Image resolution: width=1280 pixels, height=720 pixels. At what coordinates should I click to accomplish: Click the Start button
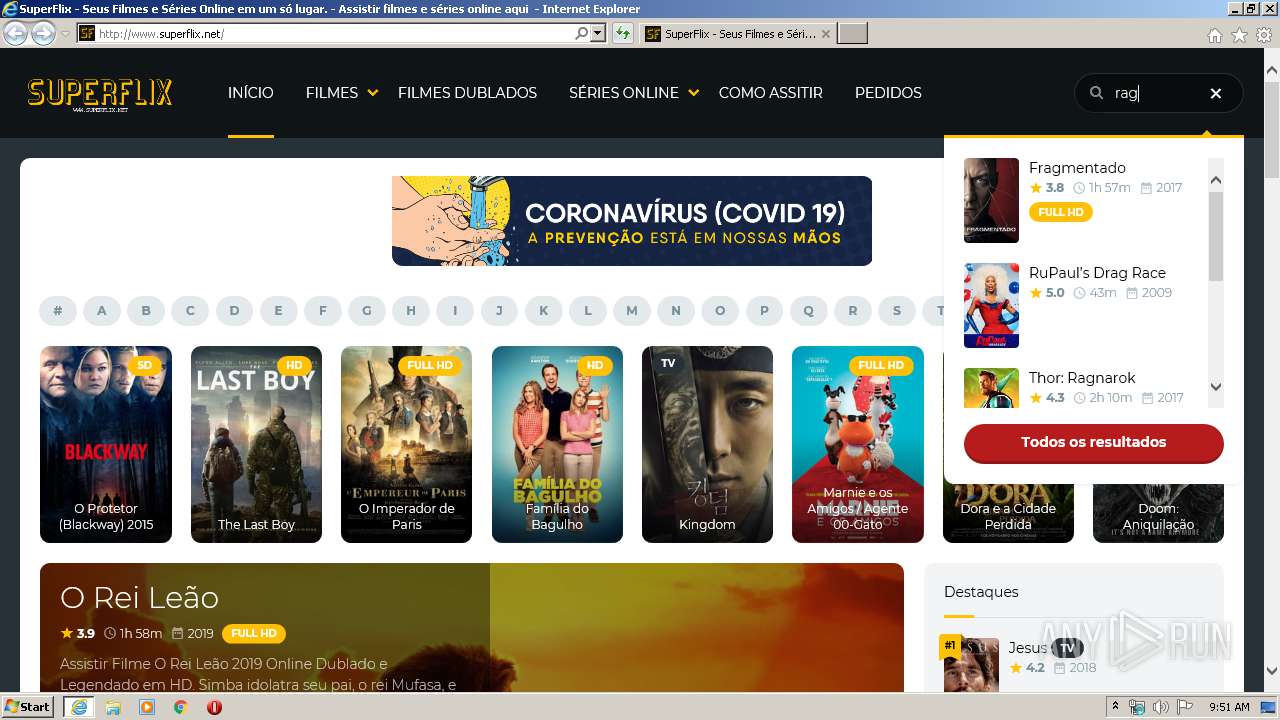pos(27,707)
